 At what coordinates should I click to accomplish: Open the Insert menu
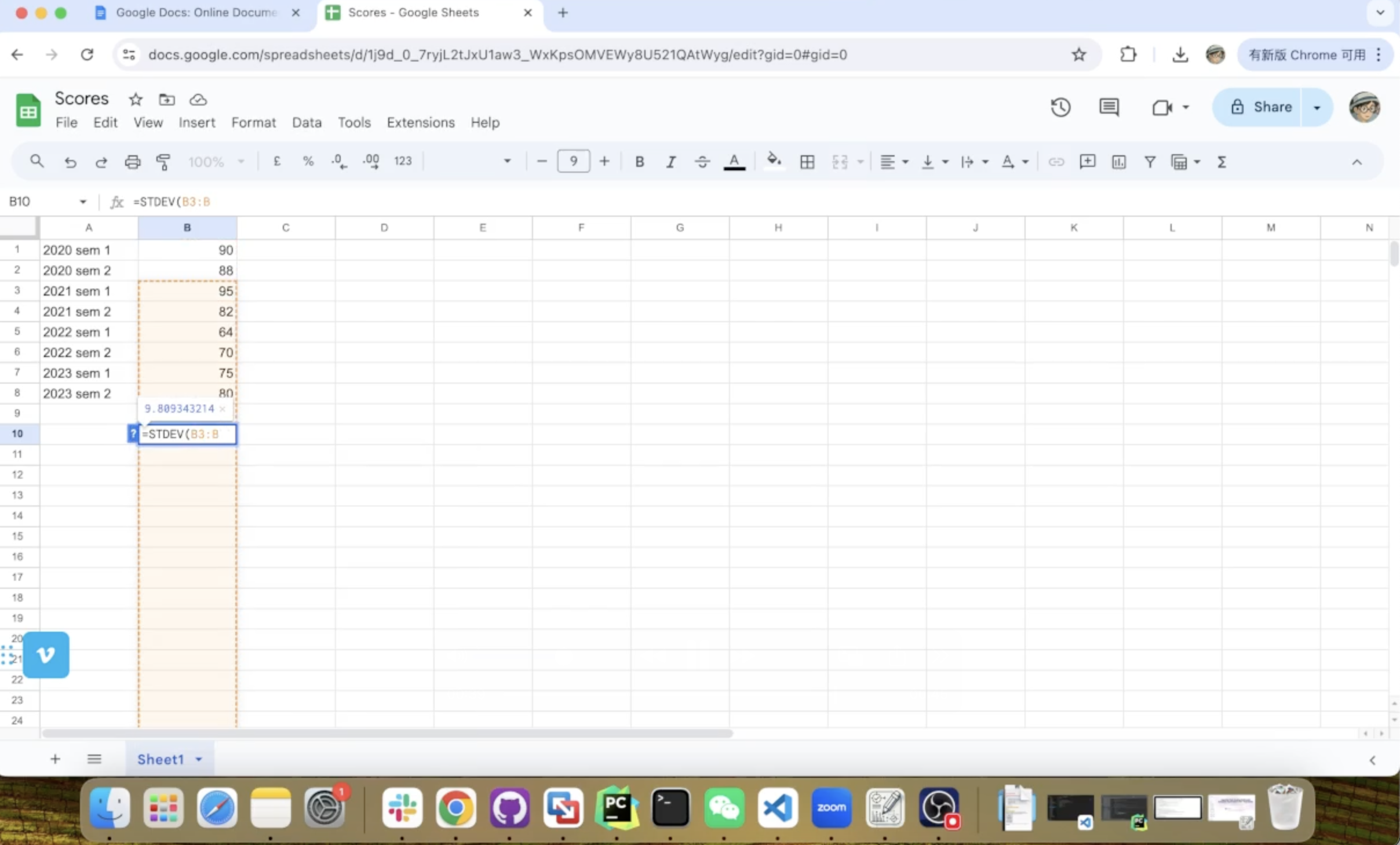point(197,122)
